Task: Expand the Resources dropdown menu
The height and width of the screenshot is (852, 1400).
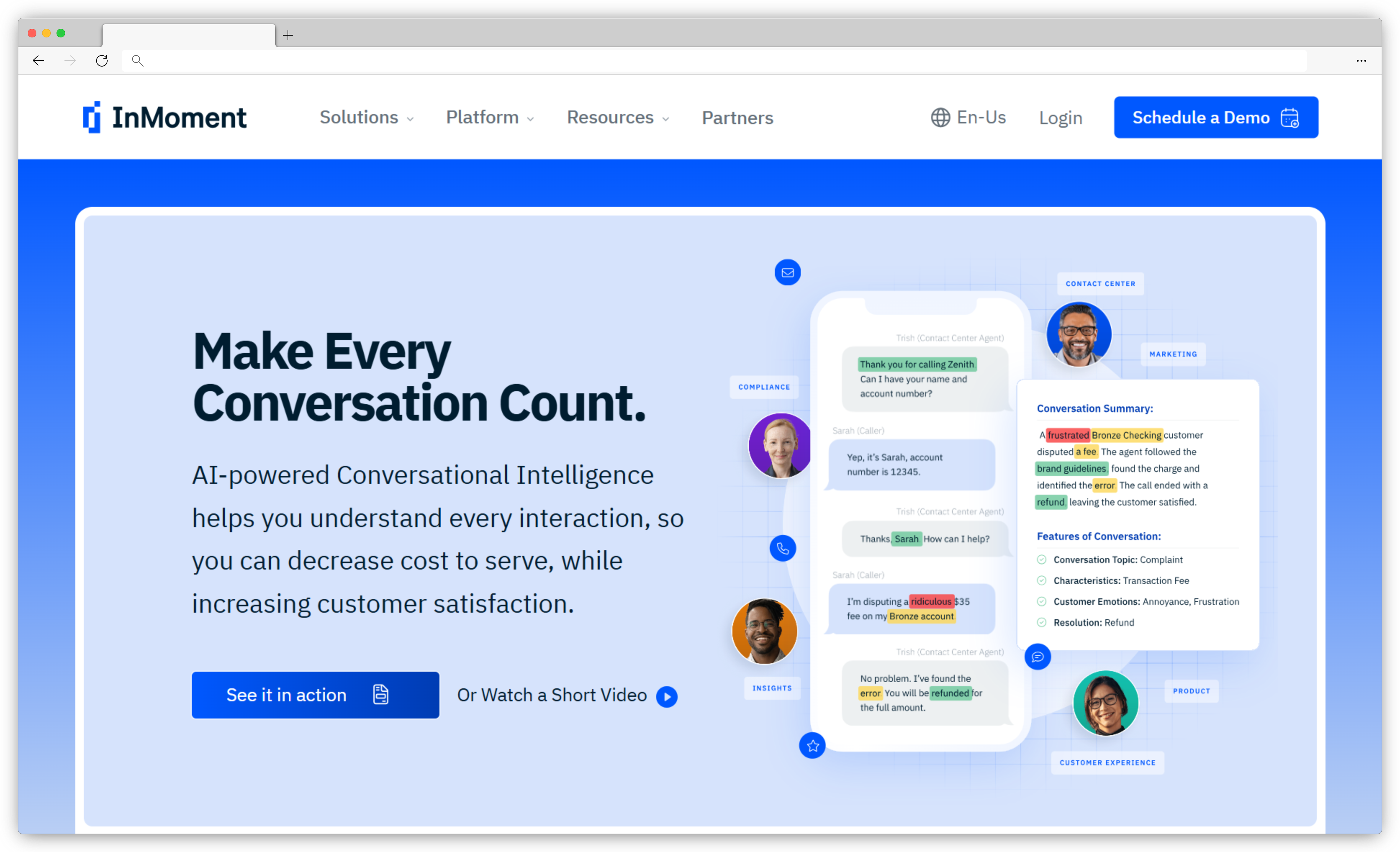Action: [x=617, y=117]
